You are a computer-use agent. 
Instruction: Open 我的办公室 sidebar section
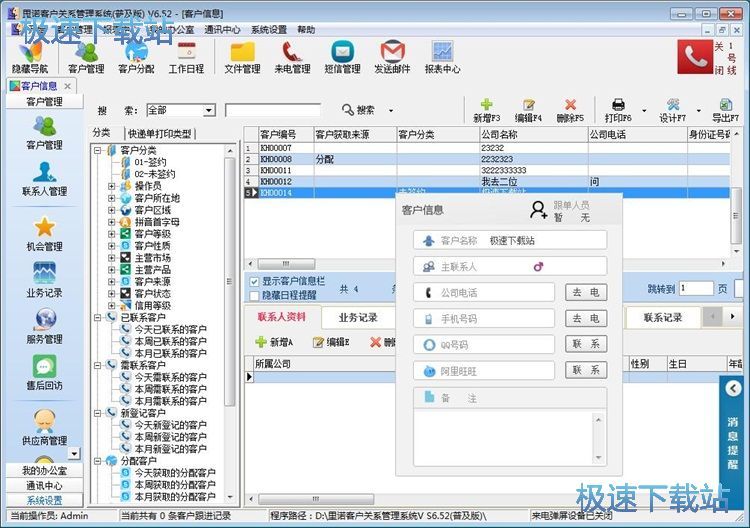pos(44,471)
